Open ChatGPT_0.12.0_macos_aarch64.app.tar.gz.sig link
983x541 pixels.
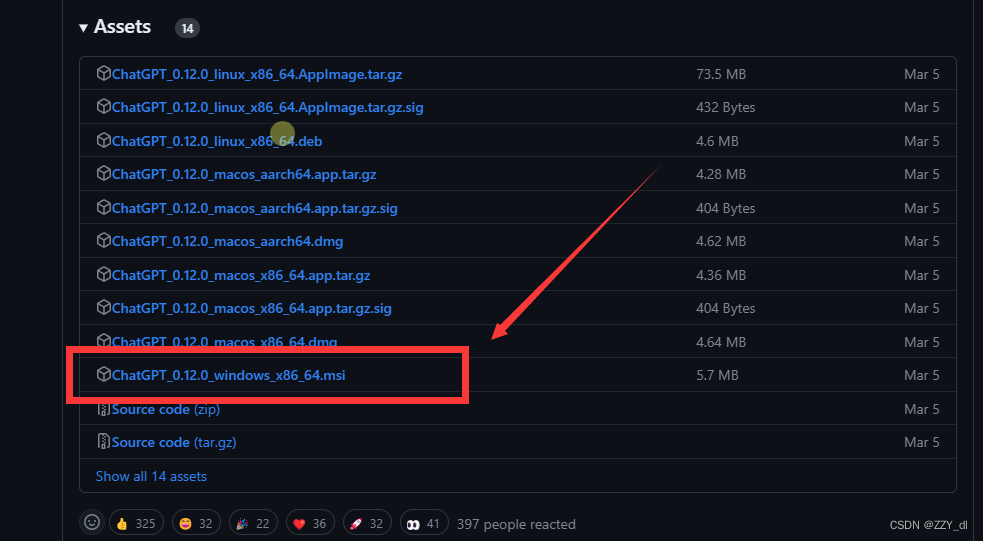click(x=255, y=208)
